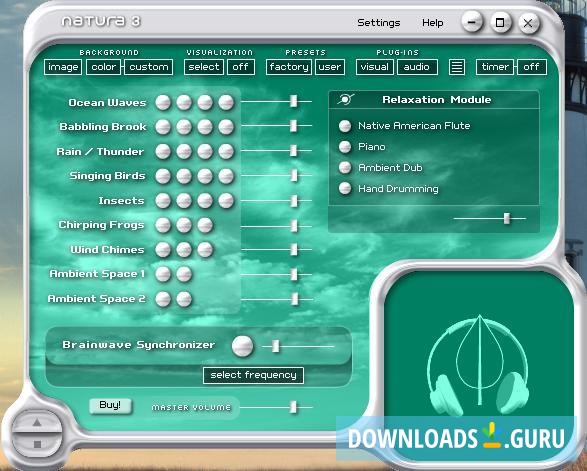Click Insects volume slider handle
The width and height of the screenshot is (587, 471).
click(x=294, y=201)
